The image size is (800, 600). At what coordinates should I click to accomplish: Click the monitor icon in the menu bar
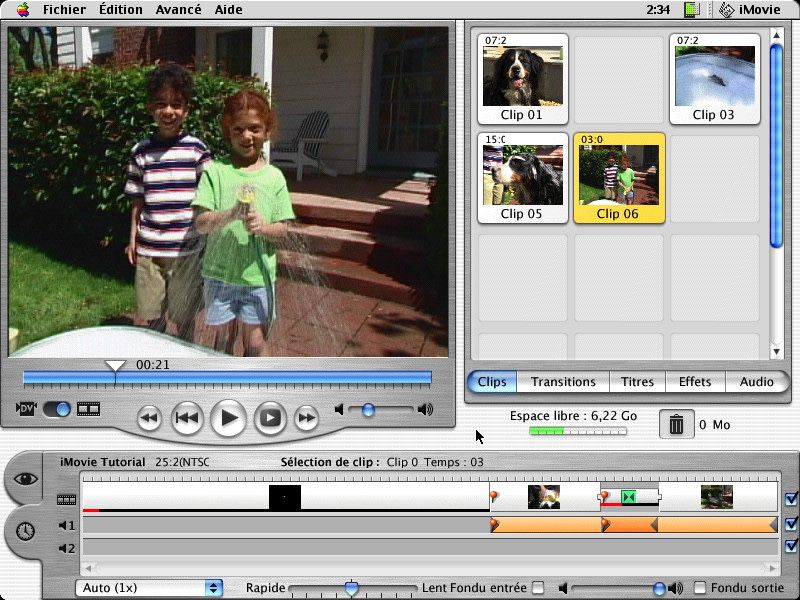point(692,9)
